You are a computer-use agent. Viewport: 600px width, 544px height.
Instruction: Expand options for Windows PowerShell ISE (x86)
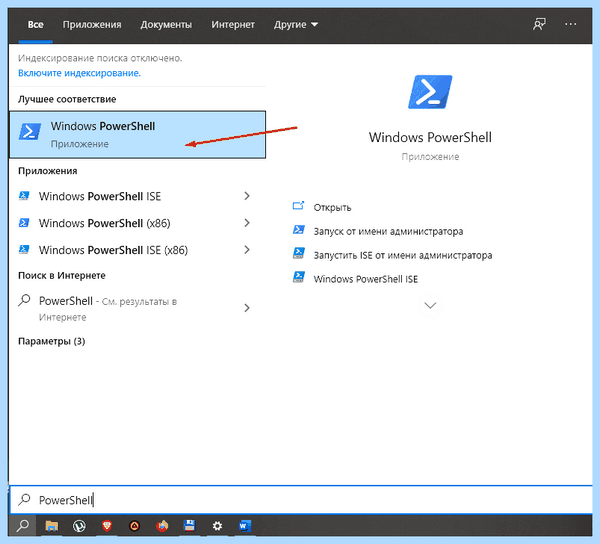[247, 250]
